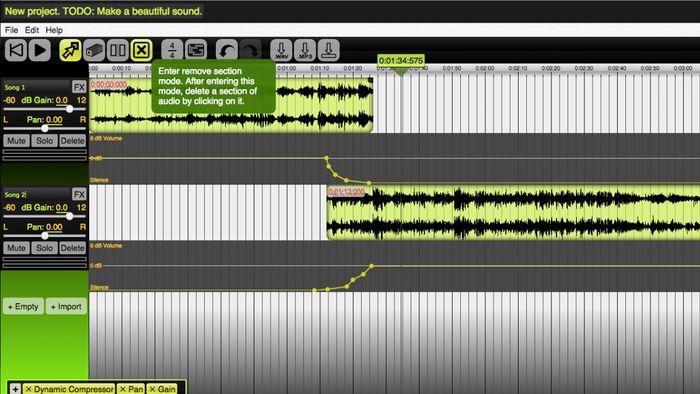The width and height of the screenshot is (700, 394).
Task: Click the Song 1 gain slider handle
Action: pos(69,109)
